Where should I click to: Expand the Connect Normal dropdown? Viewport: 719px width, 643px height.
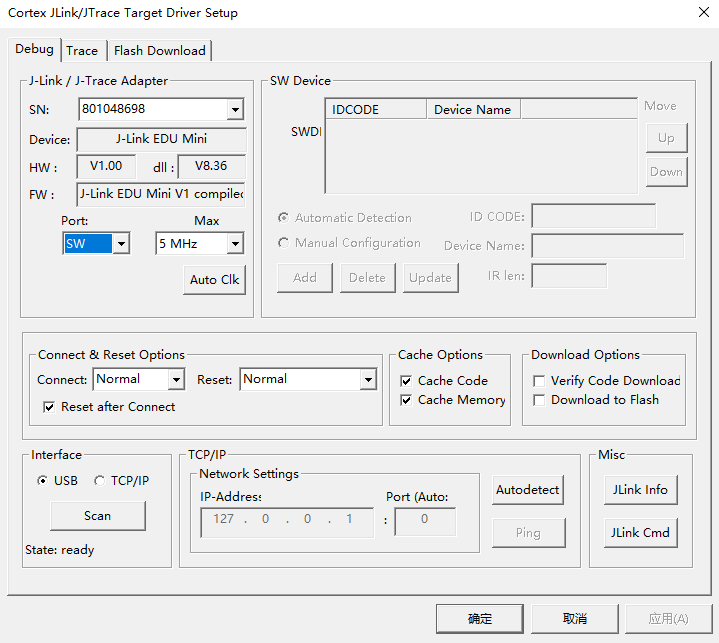[176, 379]
